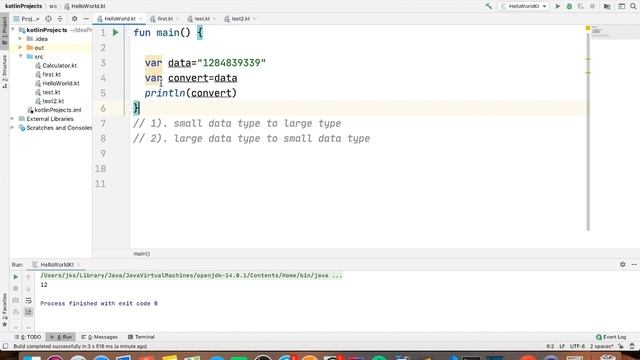Open the HelloWorldKt run configuration dropdown

point(524,6)
